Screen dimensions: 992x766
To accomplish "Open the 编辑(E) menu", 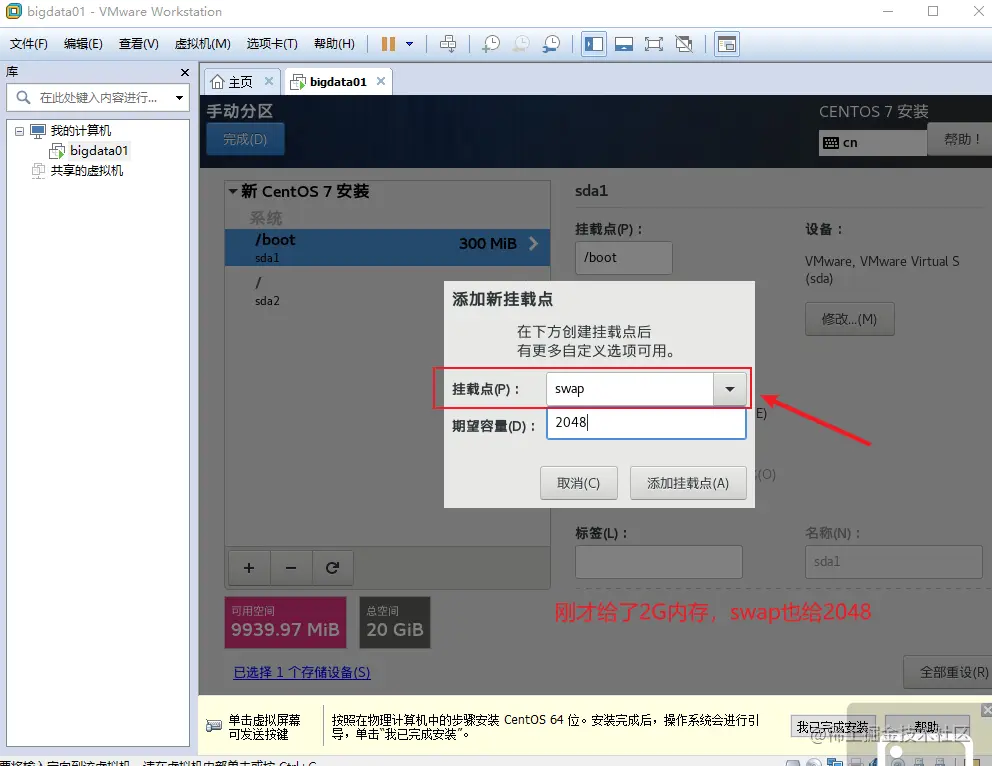I will (83, 44).
